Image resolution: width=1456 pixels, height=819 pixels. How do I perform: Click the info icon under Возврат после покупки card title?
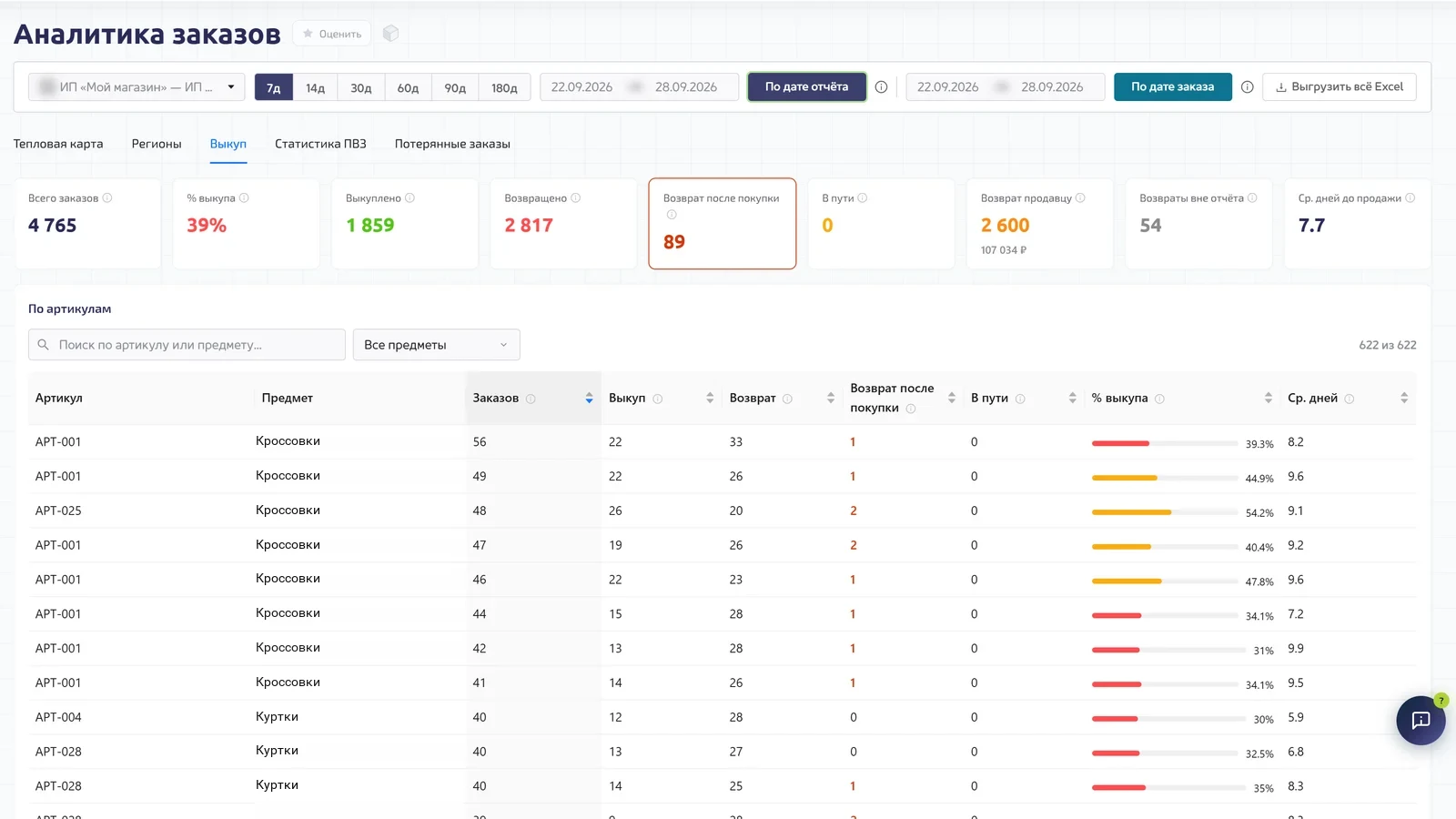[672, 215]
